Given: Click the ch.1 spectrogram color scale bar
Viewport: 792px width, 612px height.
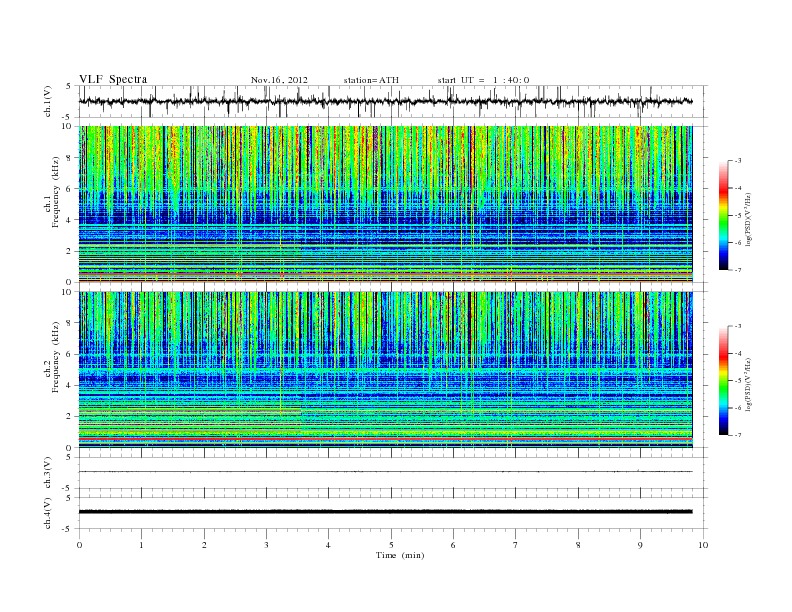Looking at the screenshot, I should coord(723,215).
